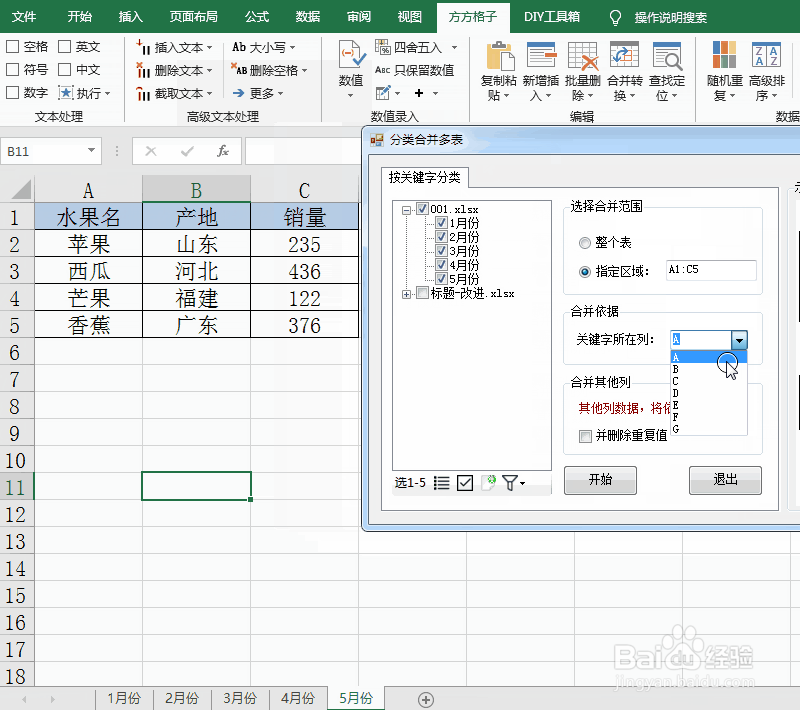800x710 pixels.
Task: Click the 新增插入 icon
Action: (x=541, y=55)
